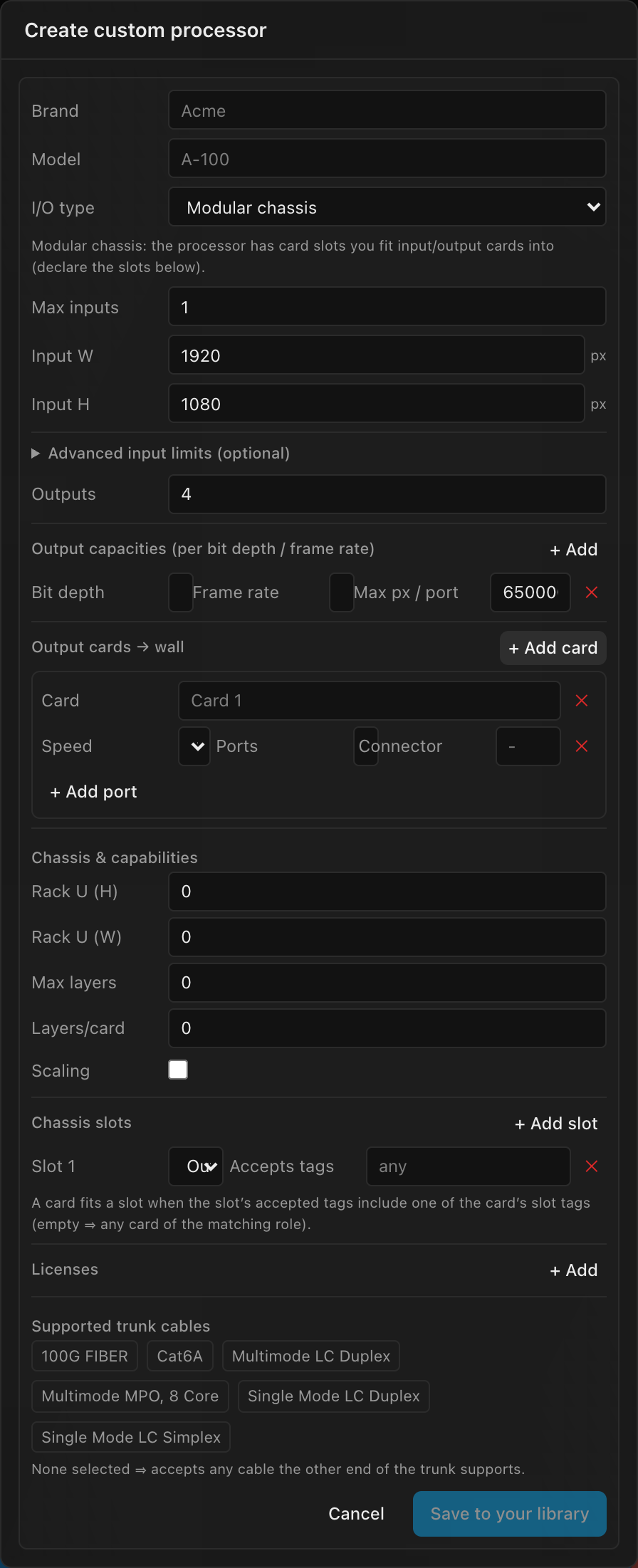
Task: Add a new chassis slot
Action: (x=556, y=1124)
